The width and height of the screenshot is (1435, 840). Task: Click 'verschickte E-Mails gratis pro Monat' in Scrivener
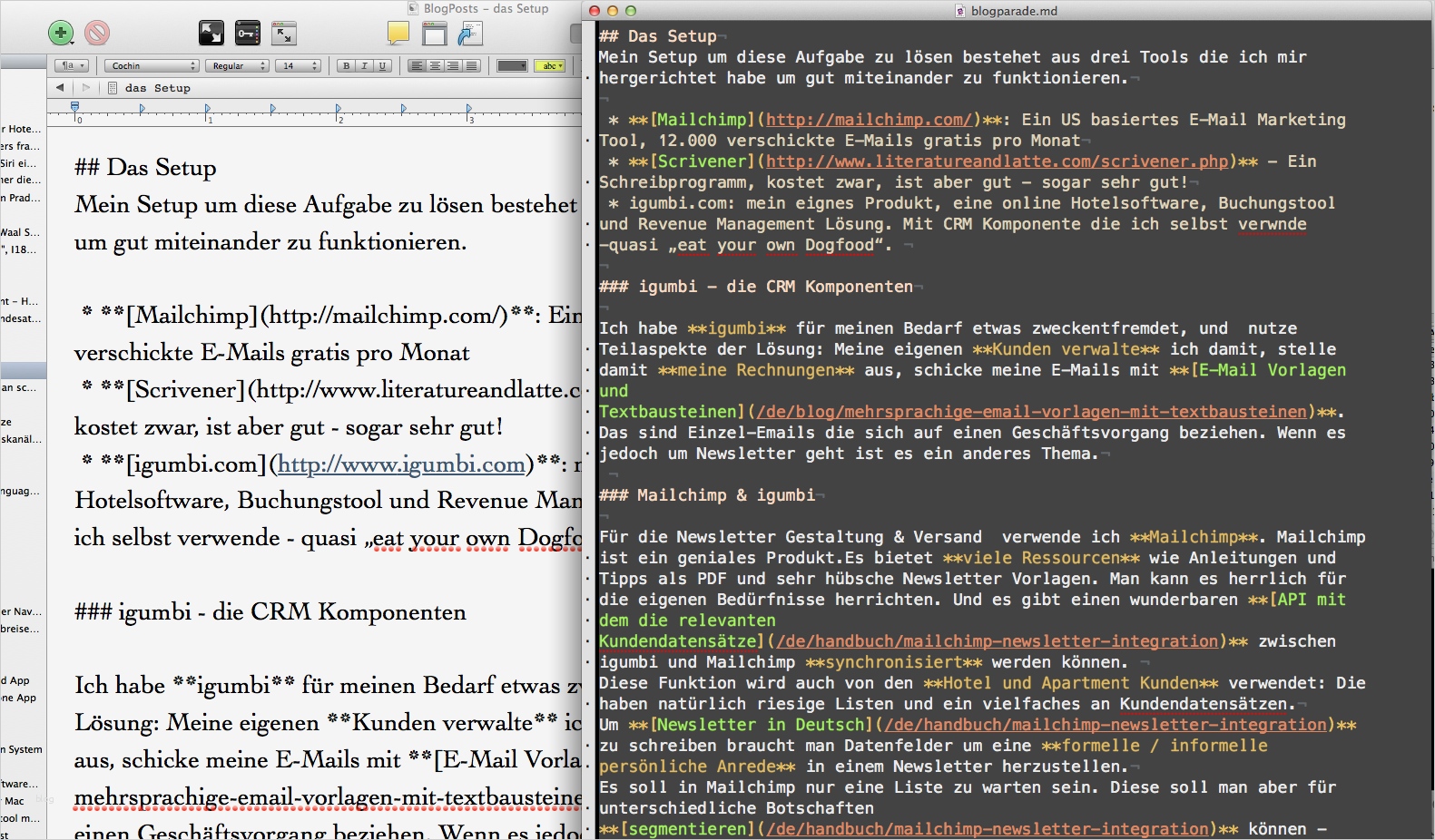[272, 353]
